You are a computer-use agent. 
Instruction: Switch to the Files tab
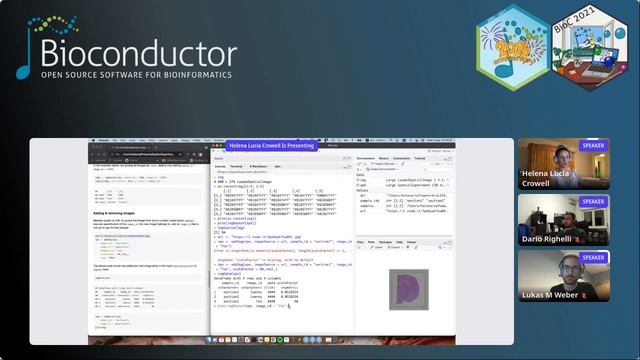click(360, 242)
